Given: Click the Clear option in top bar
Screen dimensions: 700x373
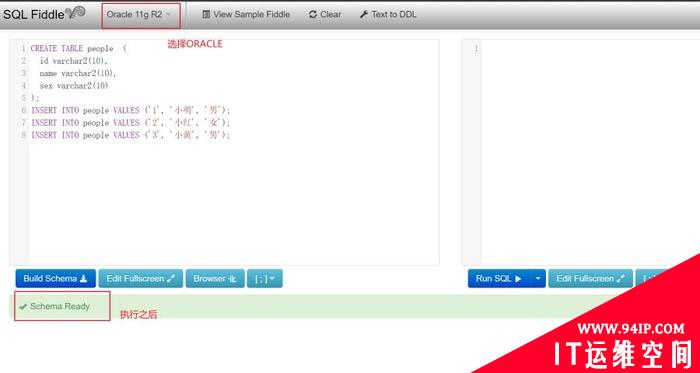Looking at the screenshot, I should (x=325, y=14).
